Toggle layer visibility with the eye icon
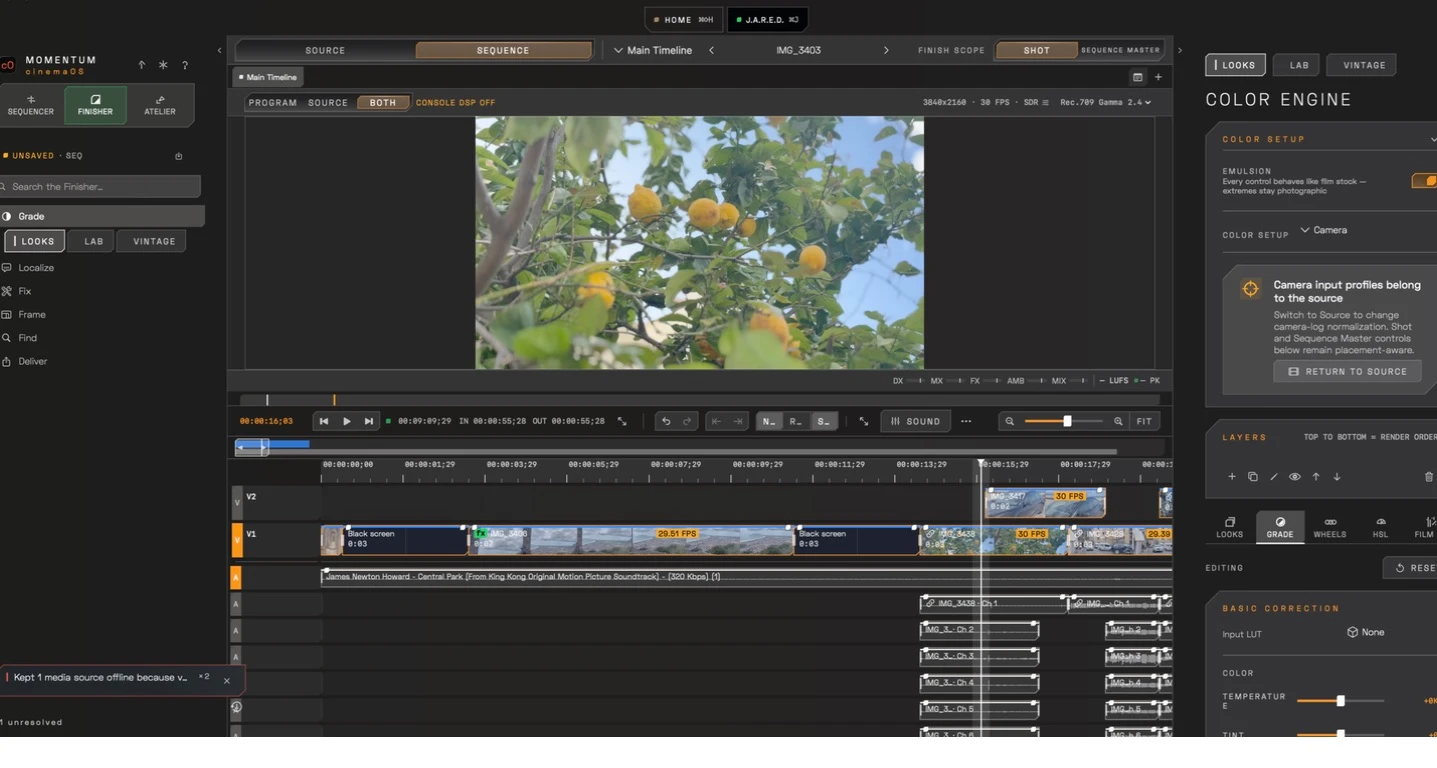 (x=1295, y=477)
